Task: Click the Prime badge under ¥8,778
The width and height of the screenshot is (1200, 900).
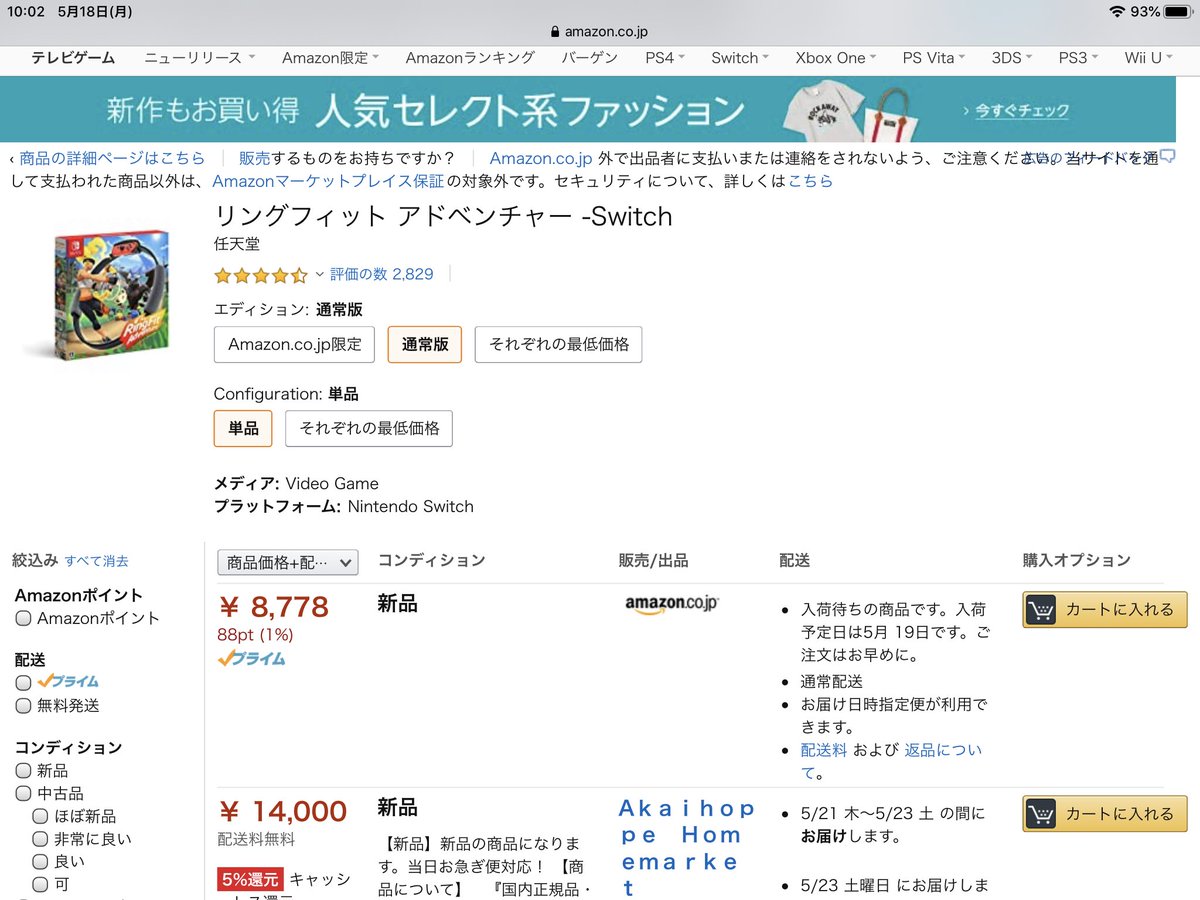Action: point(252,658)
